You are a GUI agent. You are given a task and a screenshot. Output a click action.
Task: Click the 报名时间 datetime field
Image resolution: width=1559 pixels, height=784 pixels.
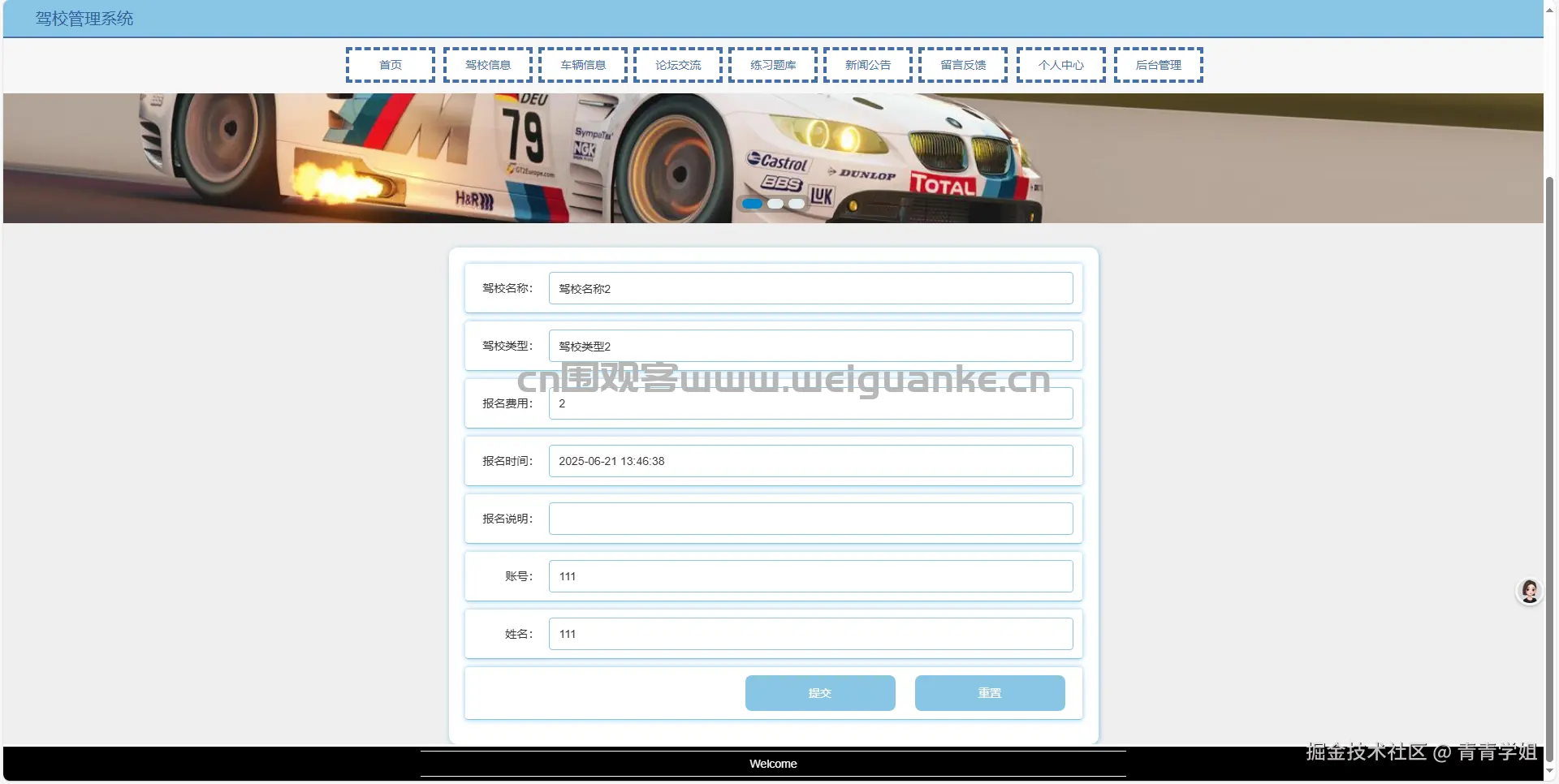click(x=810, y=460)
